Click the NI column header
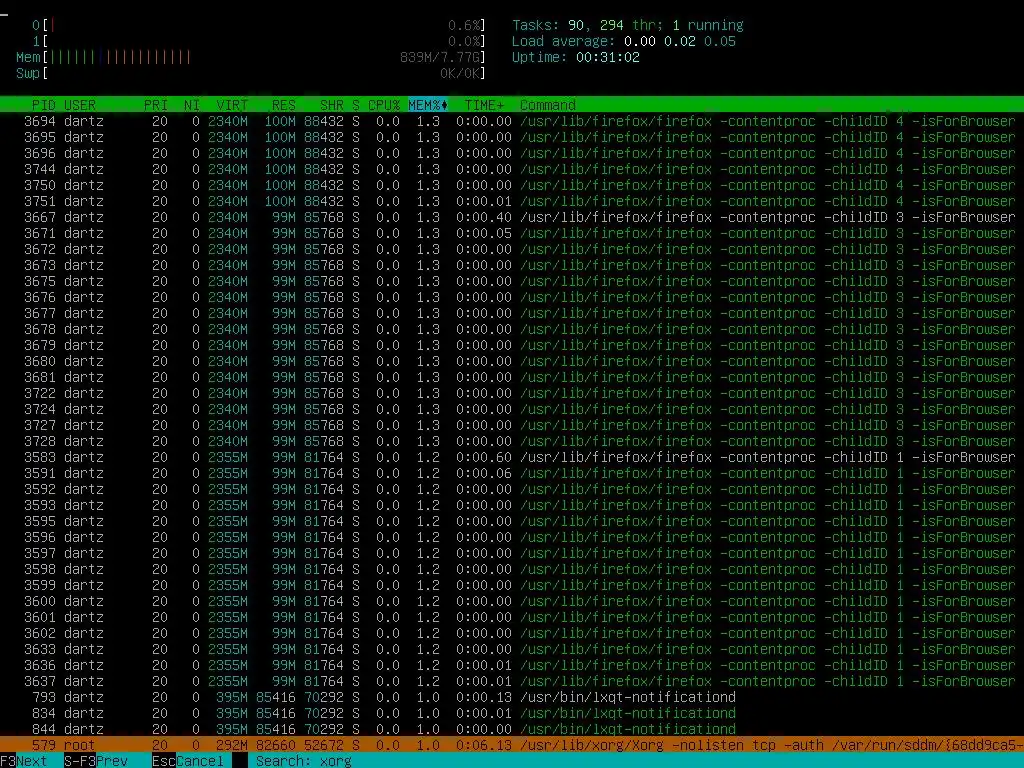1024x768 pixels. (x=191, y=105)
